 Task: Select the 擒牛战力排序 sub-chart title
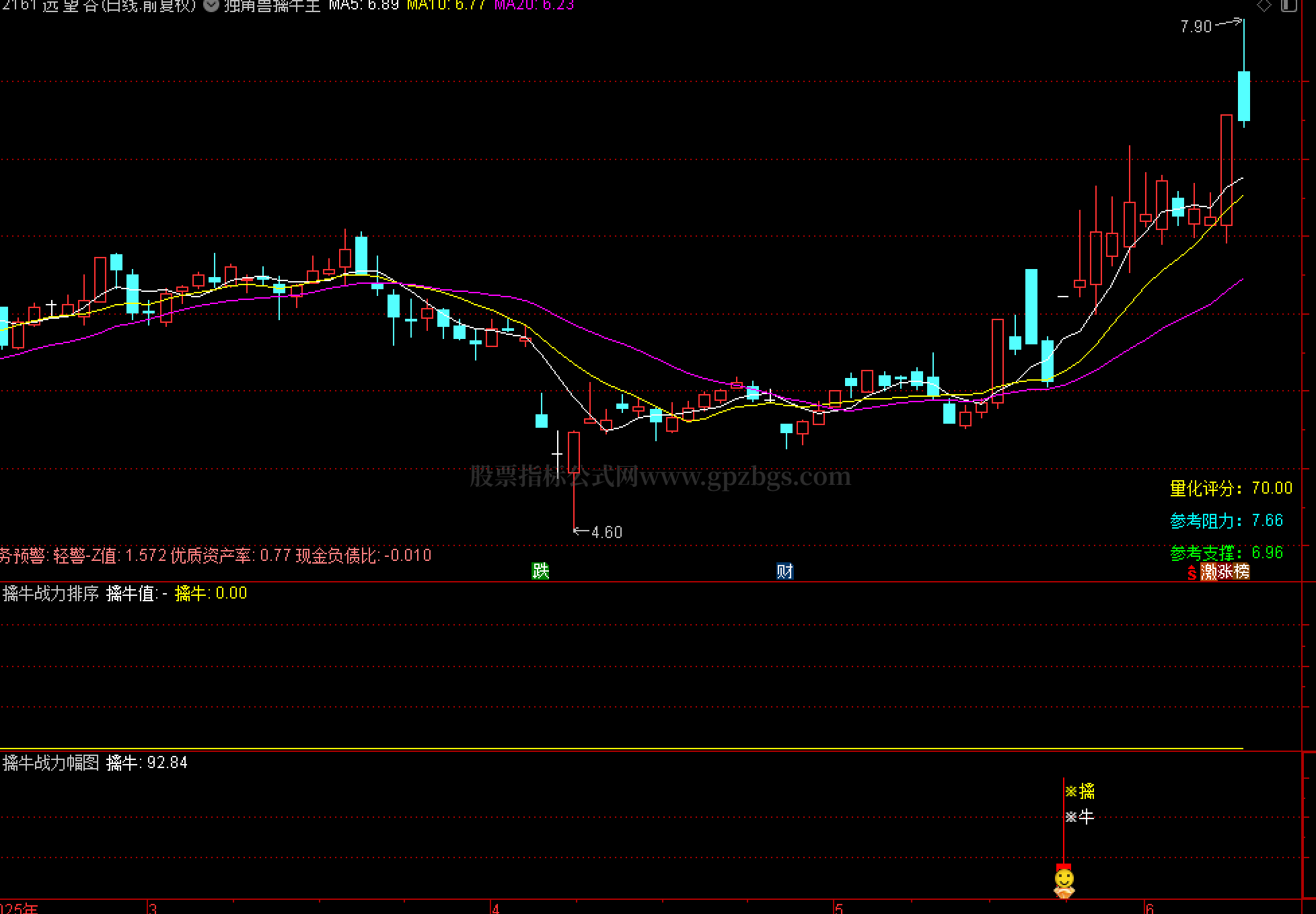[51, 593]
